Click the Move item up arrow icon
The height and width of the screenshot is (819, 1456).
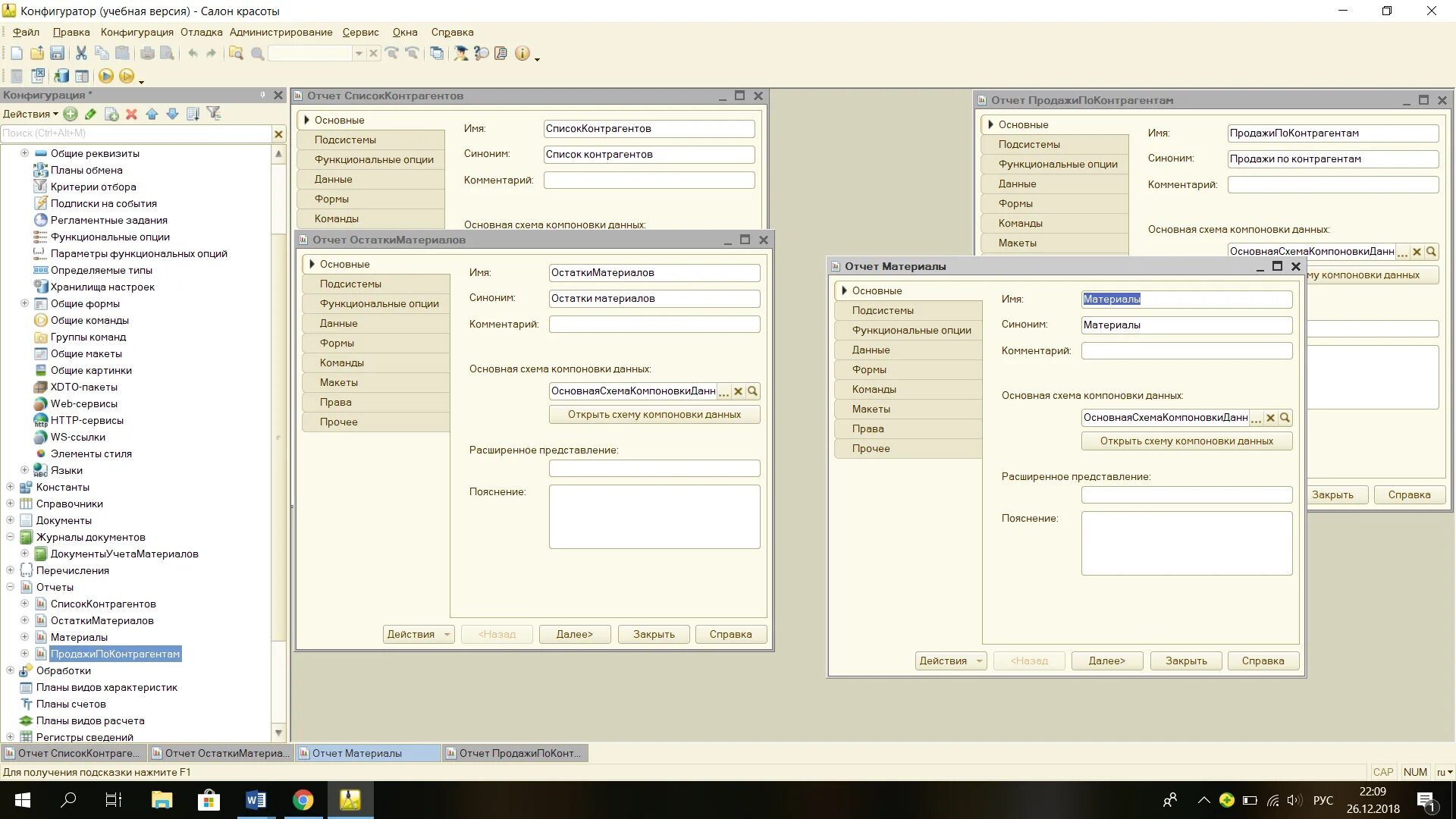point(152,114)
